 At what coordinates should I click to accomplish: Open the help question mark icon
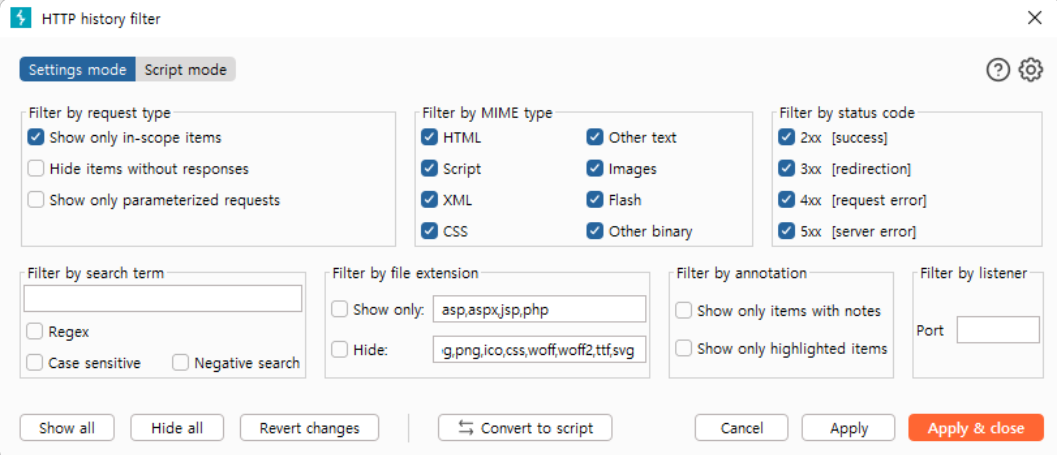pyautogui.click(x=998, y=70)
